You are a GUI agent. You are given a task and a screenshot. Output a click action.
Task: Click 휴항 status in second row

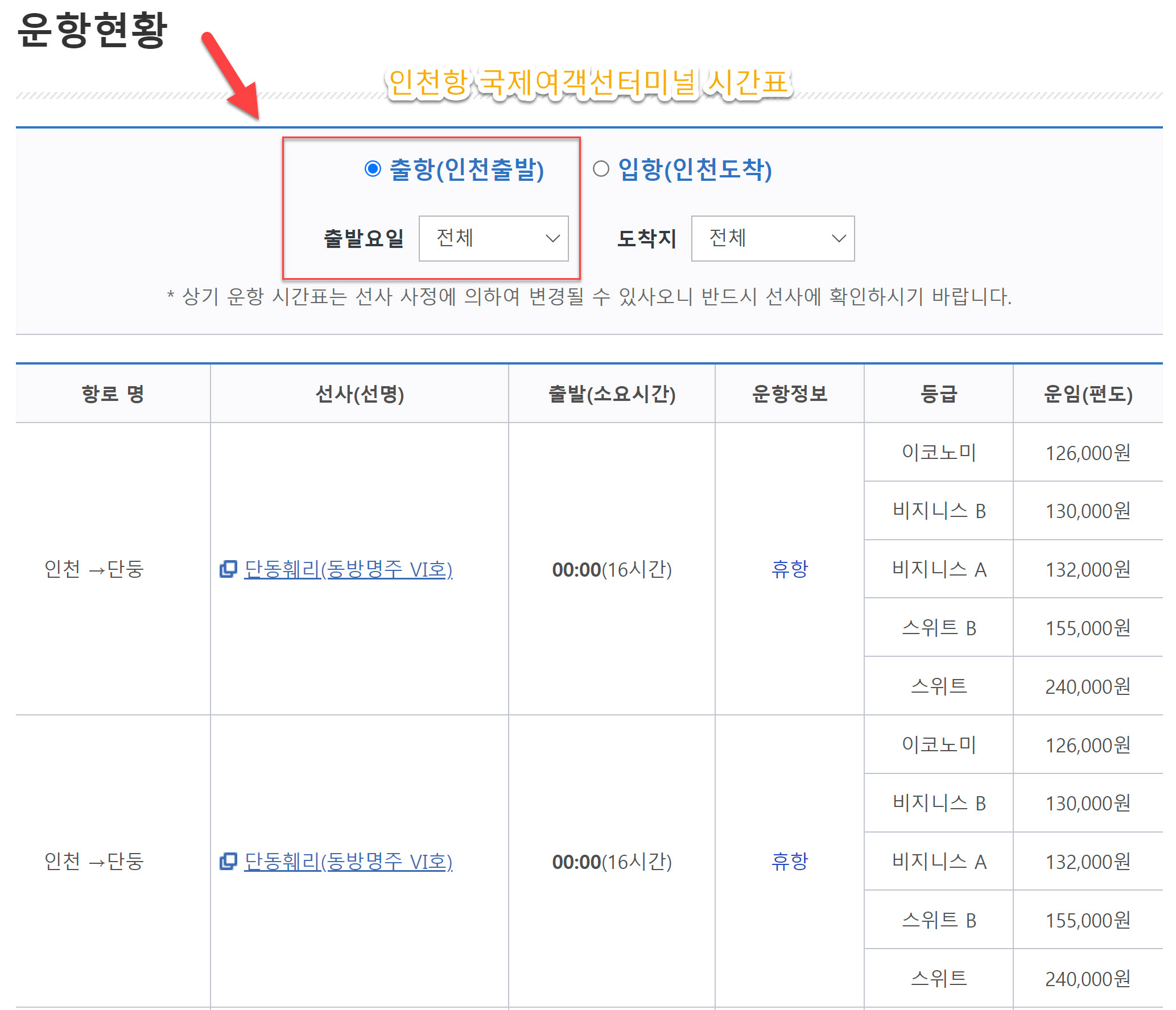(x=790, y=861)
